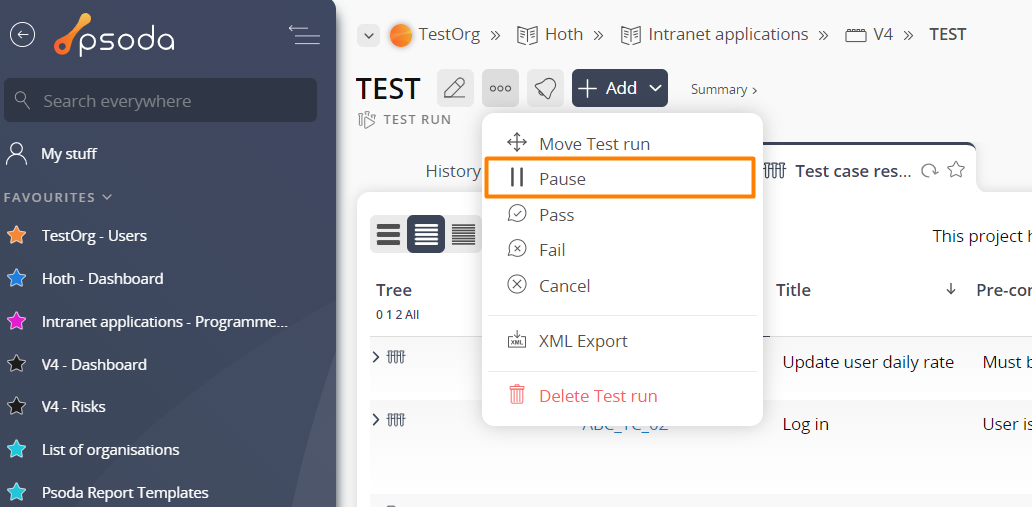Click the notification bell button
The width and height of the screenshot is (1032, 507).
546,88
